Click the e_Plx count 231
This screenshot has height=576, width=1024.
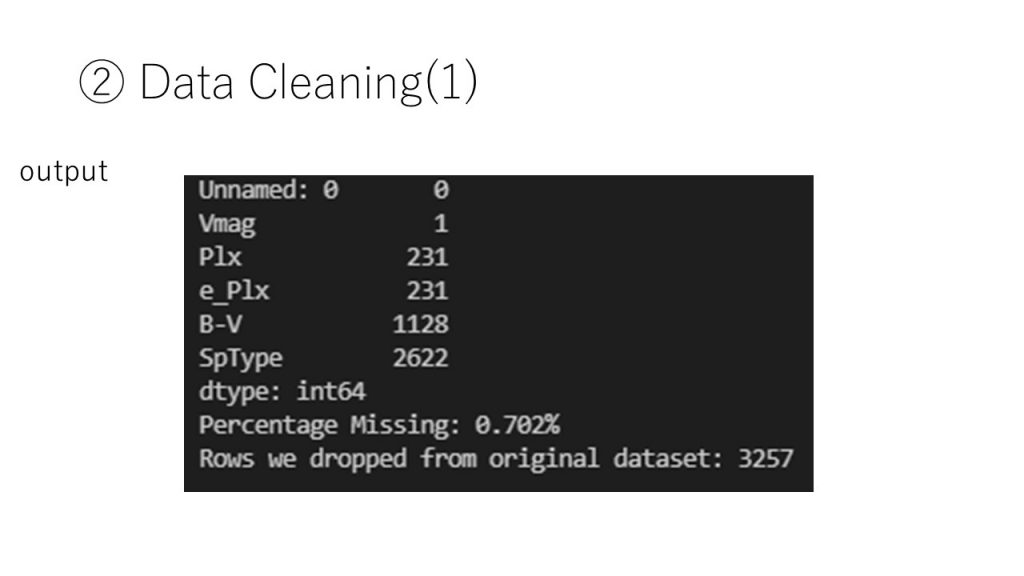(x=427, y=291)
